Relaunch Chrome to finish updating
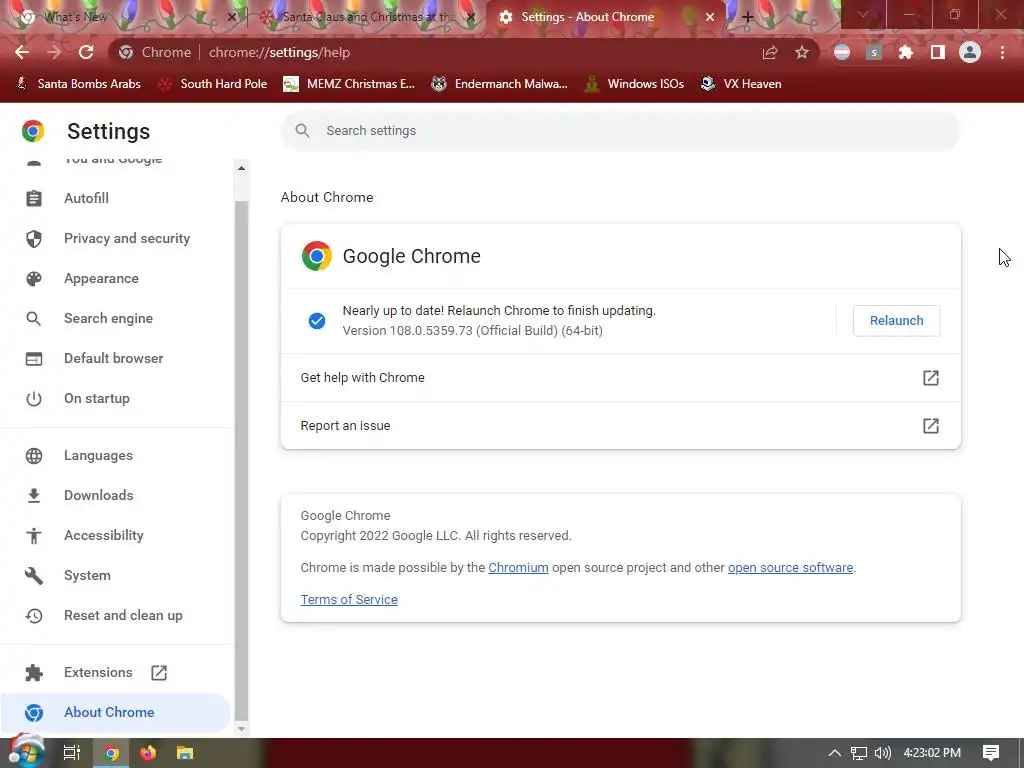 [x=896, y=321]
